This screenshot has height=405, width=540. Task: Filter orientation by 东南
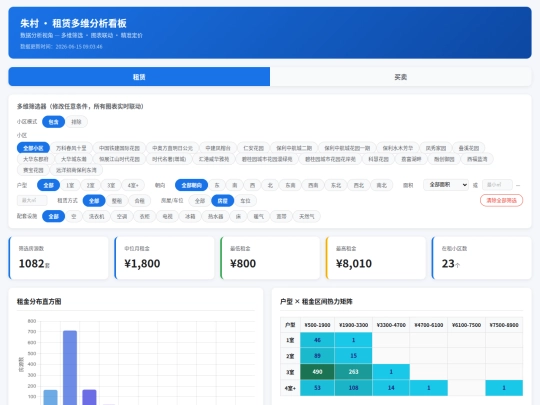(290, 185)
